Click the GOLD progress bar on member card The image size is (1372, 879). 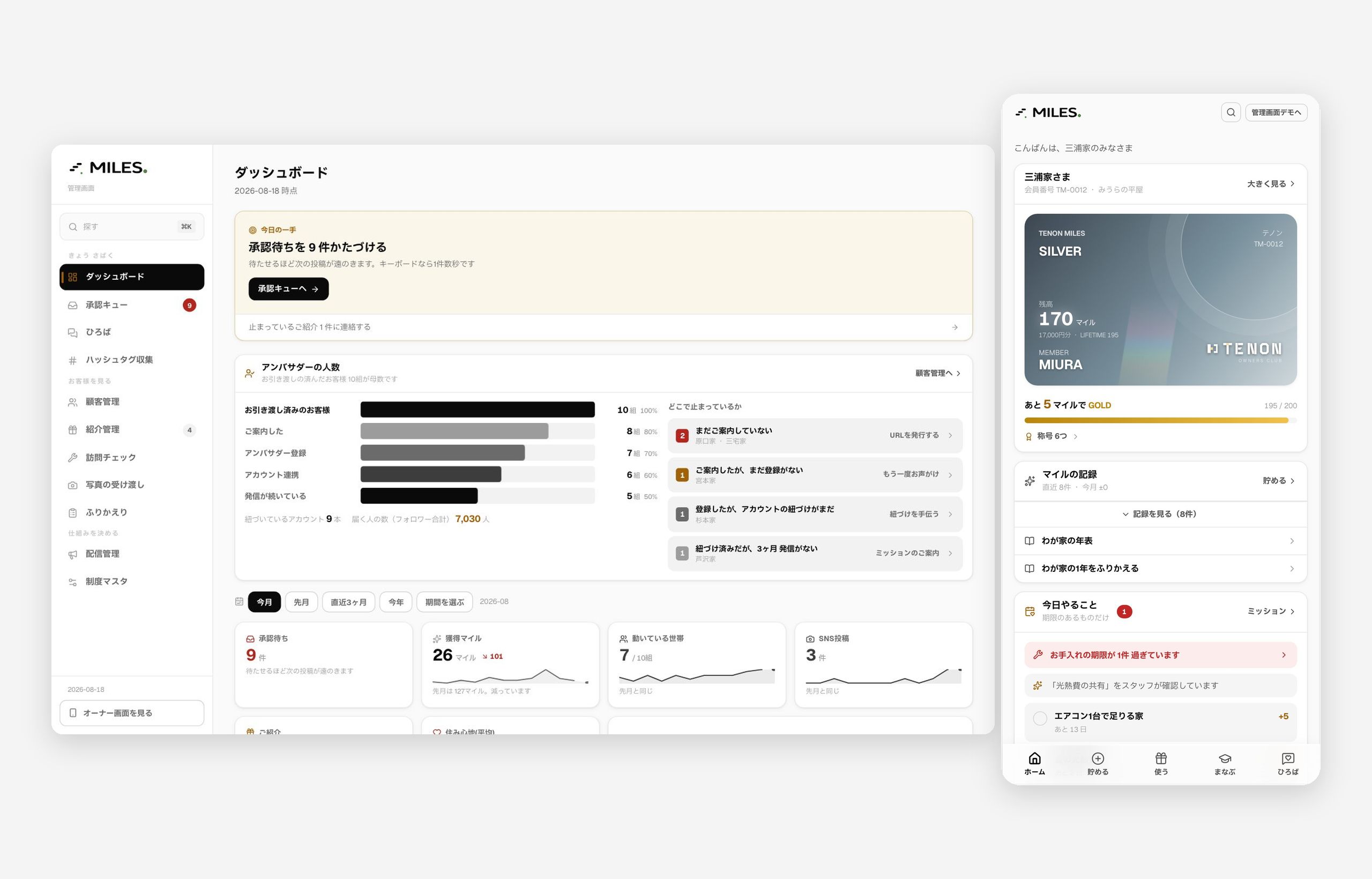pyautogui.click(x=1160, y=420)
